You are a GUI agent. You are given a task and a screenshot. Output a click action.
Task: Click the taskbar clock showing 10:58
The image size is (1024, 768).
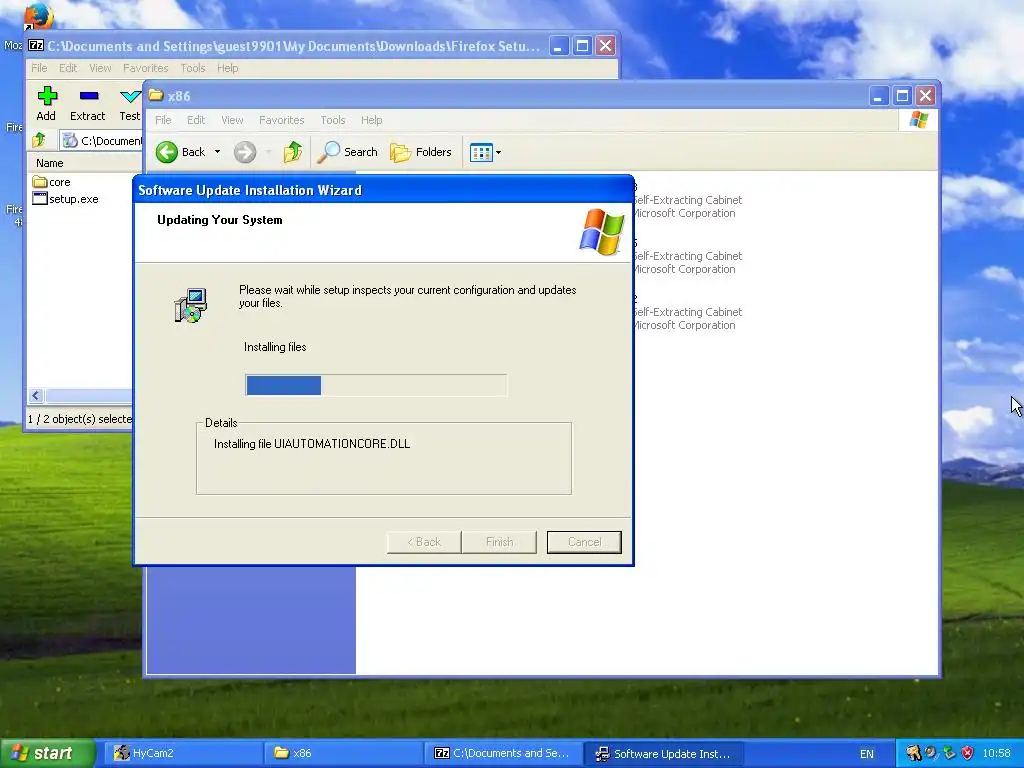click(997, 753)
